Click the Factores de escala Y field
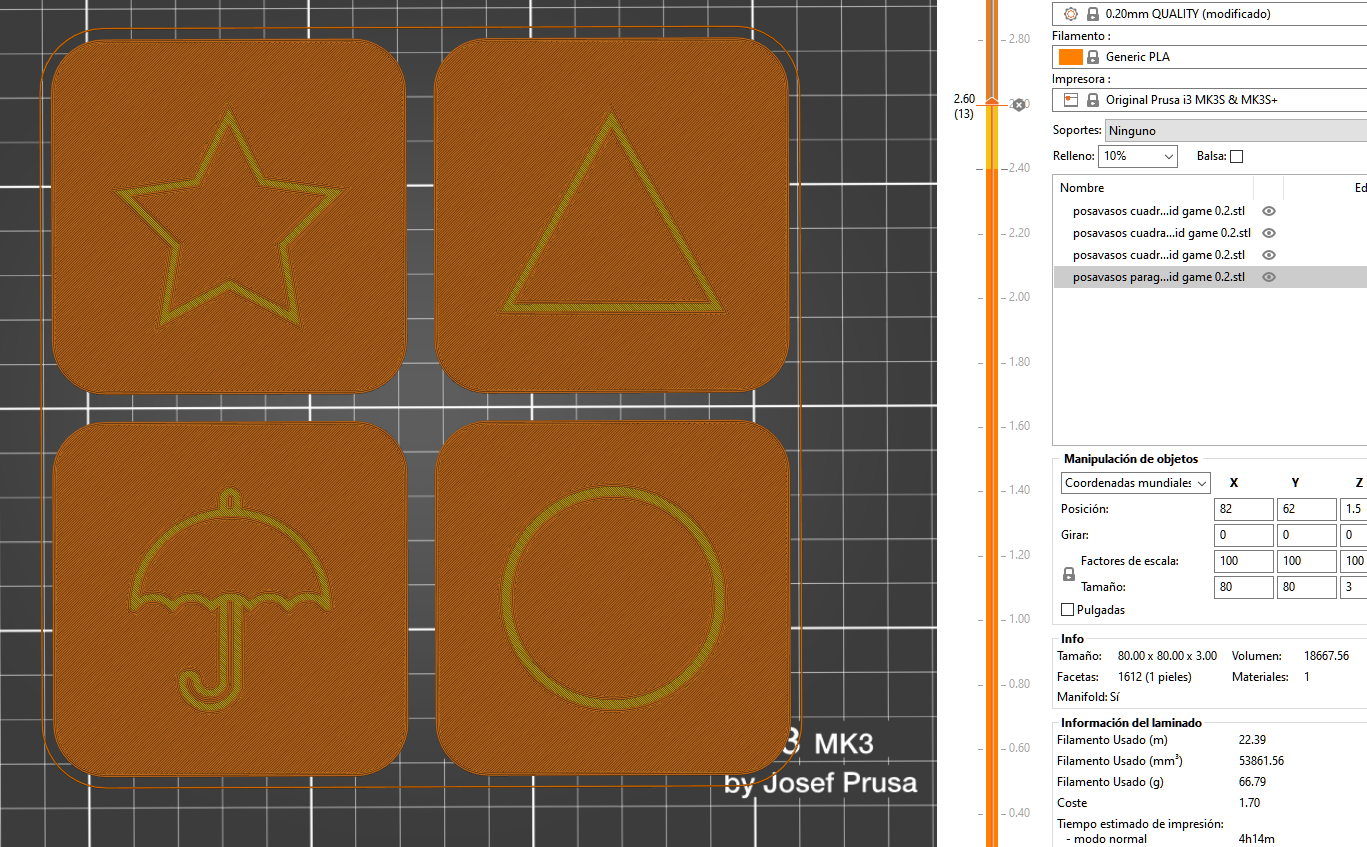 coord(1306,561)
